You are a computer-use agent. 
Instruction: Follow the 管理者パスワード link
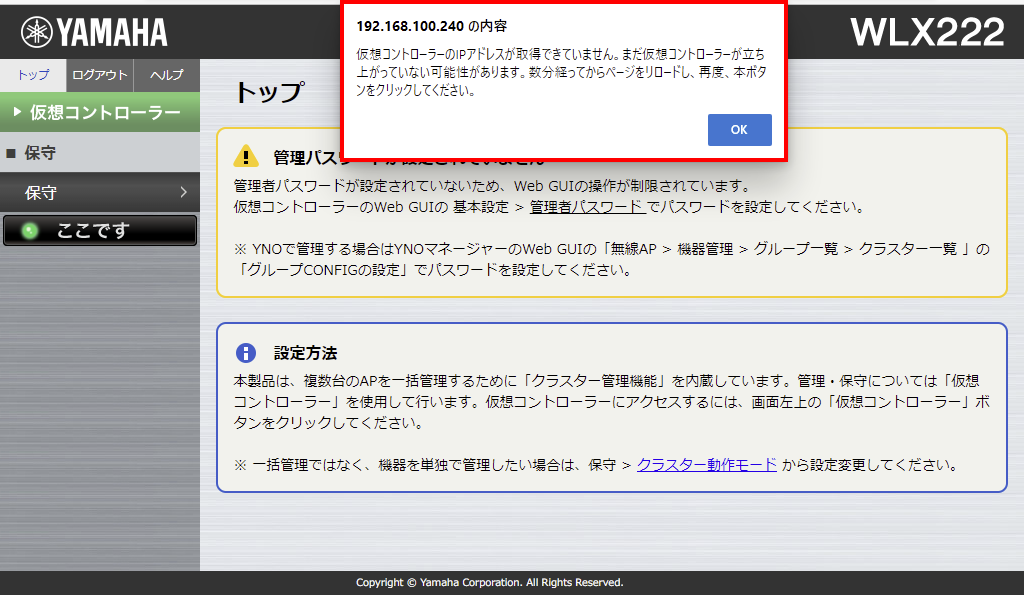click(x=586, y=207)
